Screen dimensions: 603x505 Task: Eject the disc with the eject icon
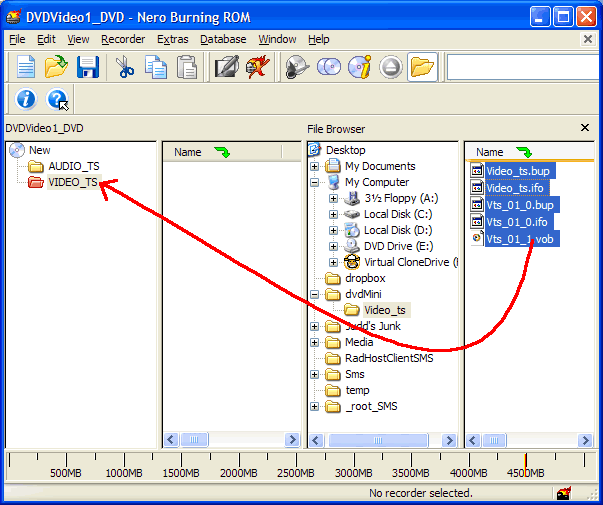point(391,67)
